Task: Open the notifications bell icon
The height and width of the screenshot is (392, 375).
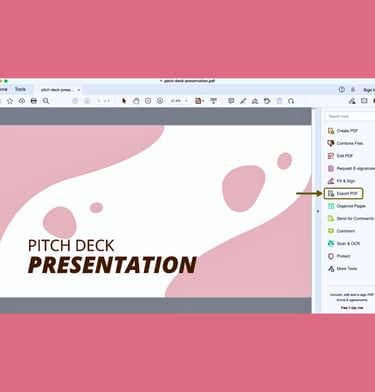Action: 353,90
